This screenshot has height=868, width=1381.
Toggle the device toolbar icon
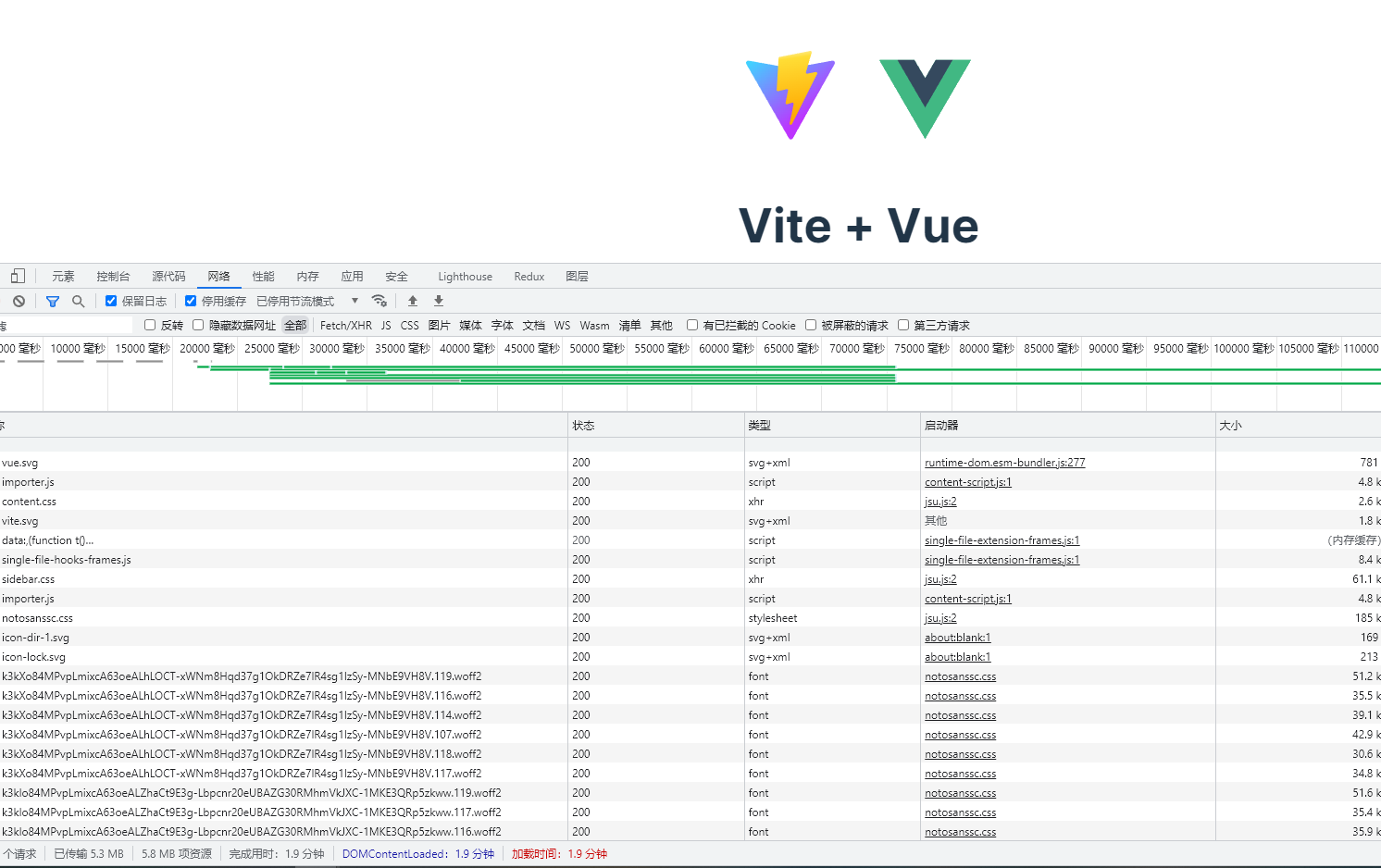point(18,276)
